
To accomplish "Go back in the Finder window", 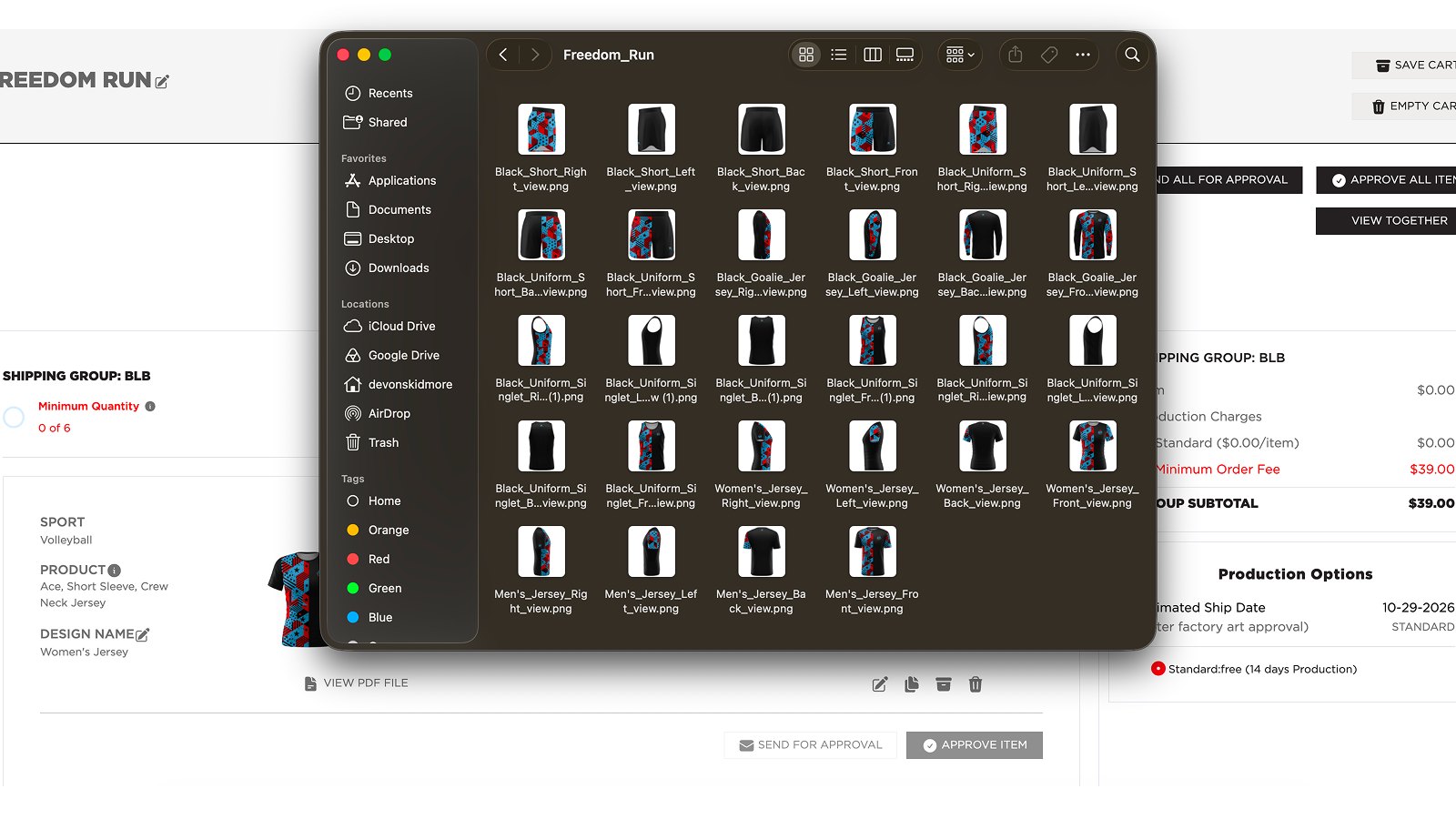I will click(x=503, y=55).
